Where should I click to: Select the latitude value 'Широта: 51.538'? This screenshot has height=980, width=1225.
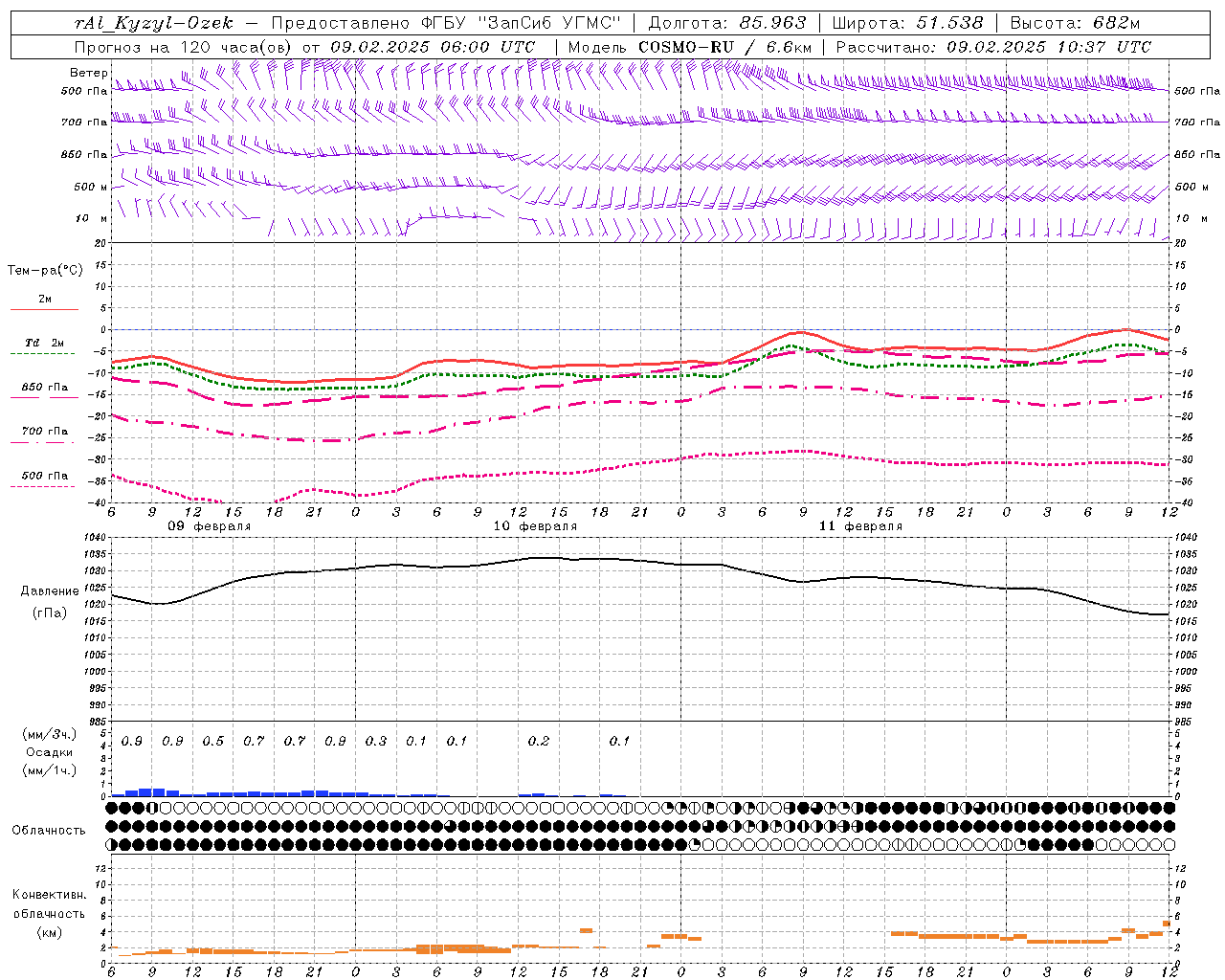[x=907, y=23]
